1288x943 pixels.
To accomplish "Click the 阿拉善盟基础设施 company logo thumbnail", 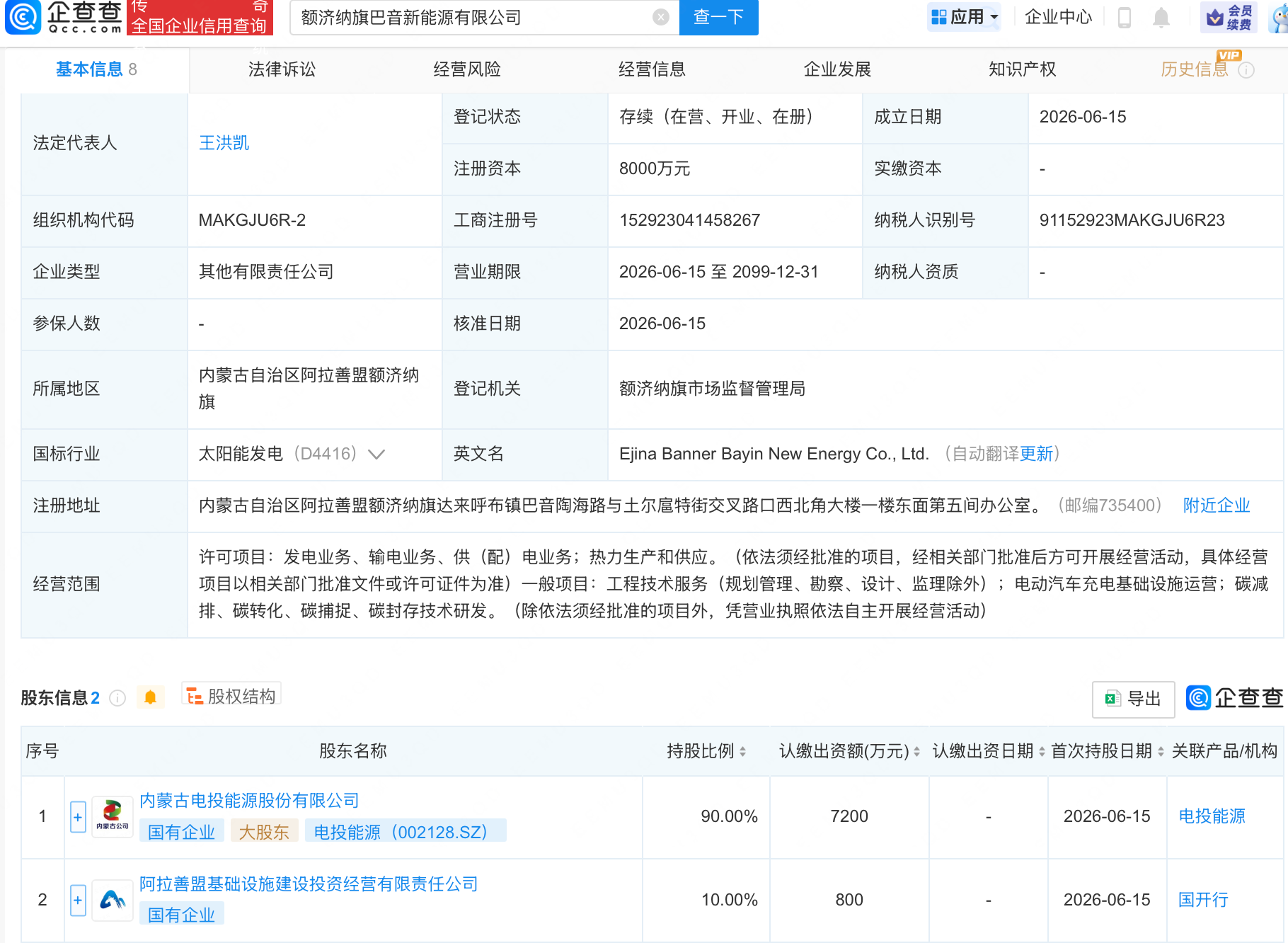I will [113, 900].
